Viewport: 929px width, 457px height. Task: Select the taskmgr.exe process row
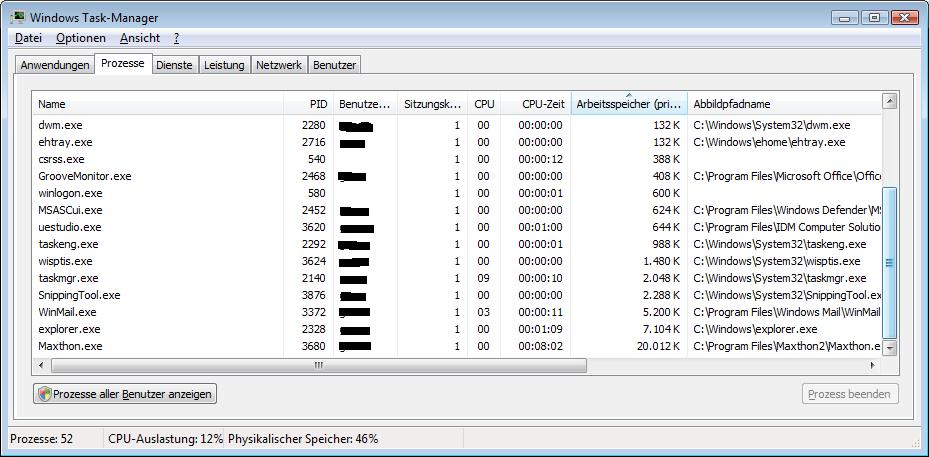point(457,278)
